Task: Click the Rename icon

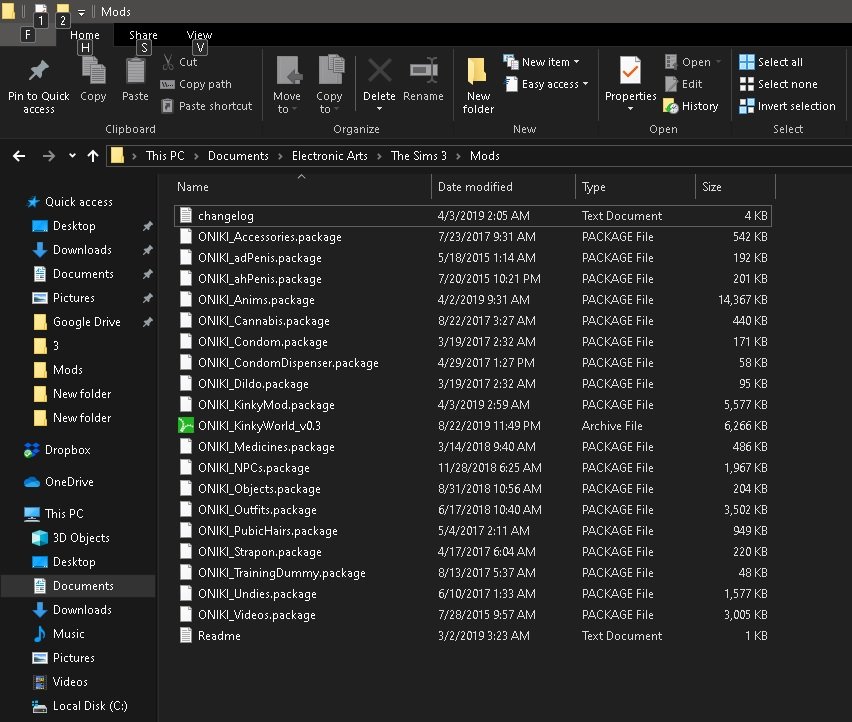Action: pyautogui.click(x=424, y=71)
